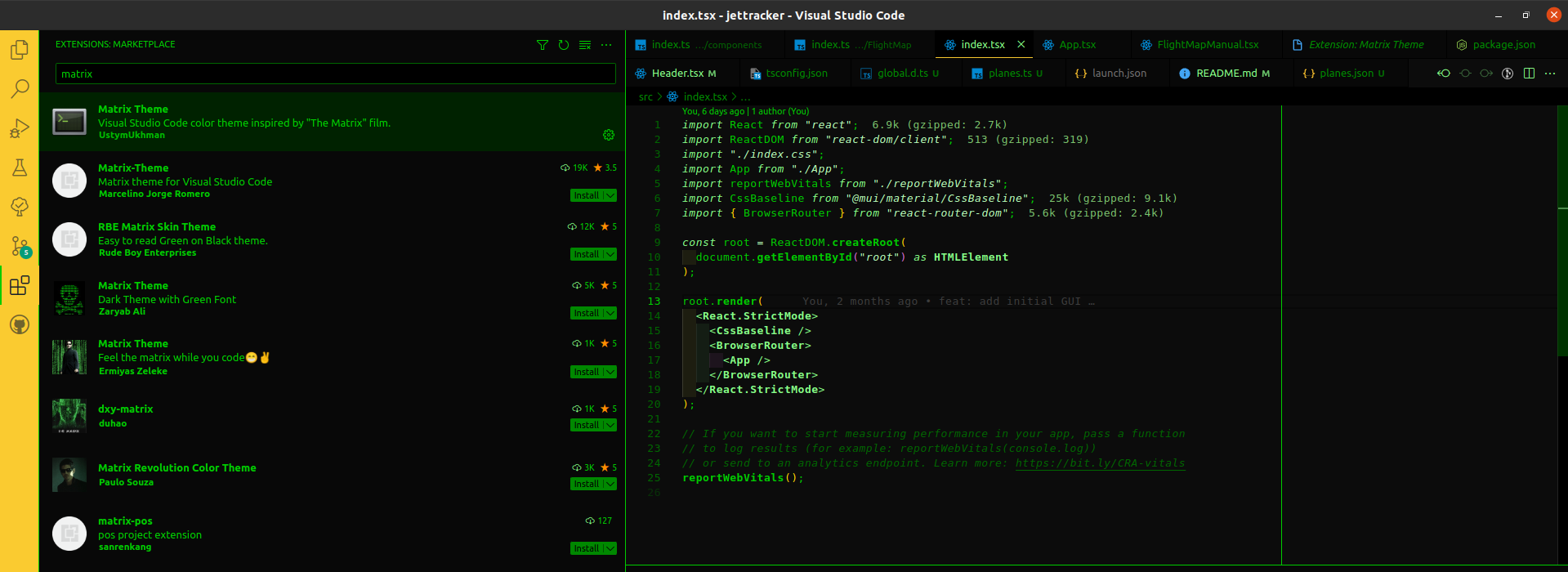
Task: Refresh the extensions marketplace list
Action: (564, 45)
